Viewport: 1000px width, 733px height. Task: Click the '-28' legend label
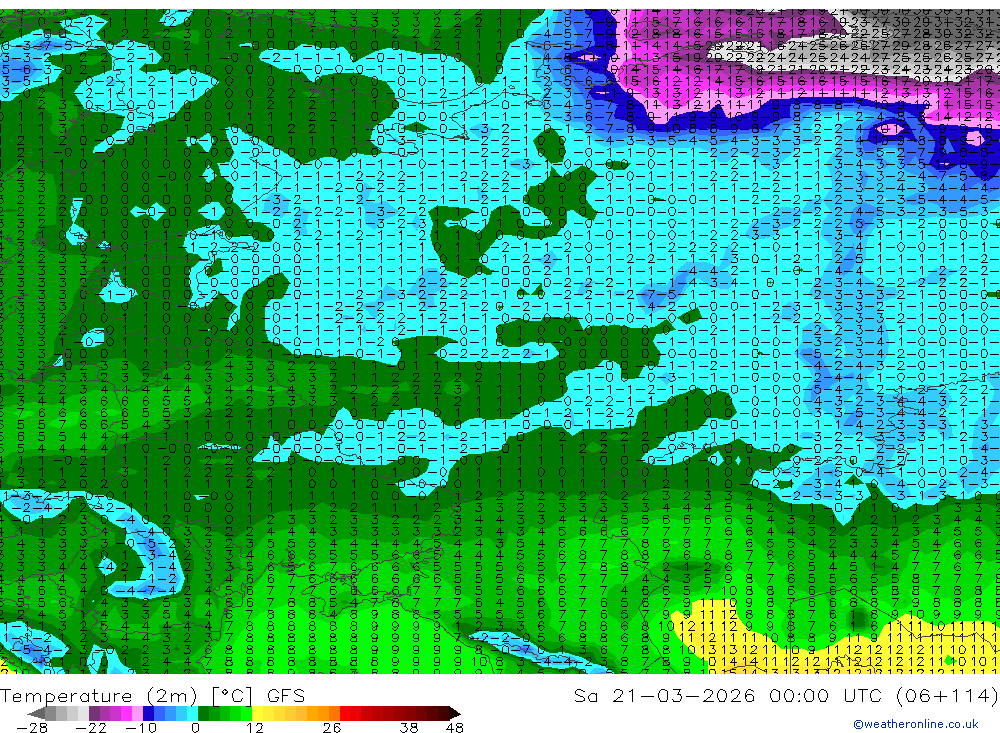32,727
